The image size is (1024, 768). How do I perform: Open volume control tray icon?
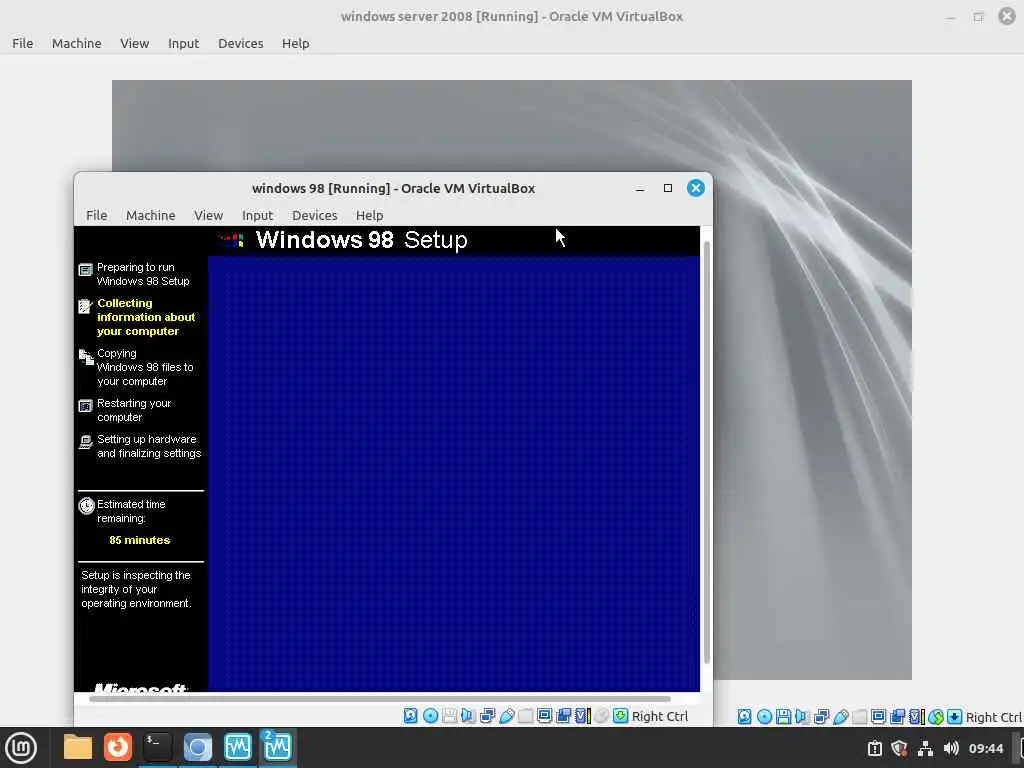[951, 748]
